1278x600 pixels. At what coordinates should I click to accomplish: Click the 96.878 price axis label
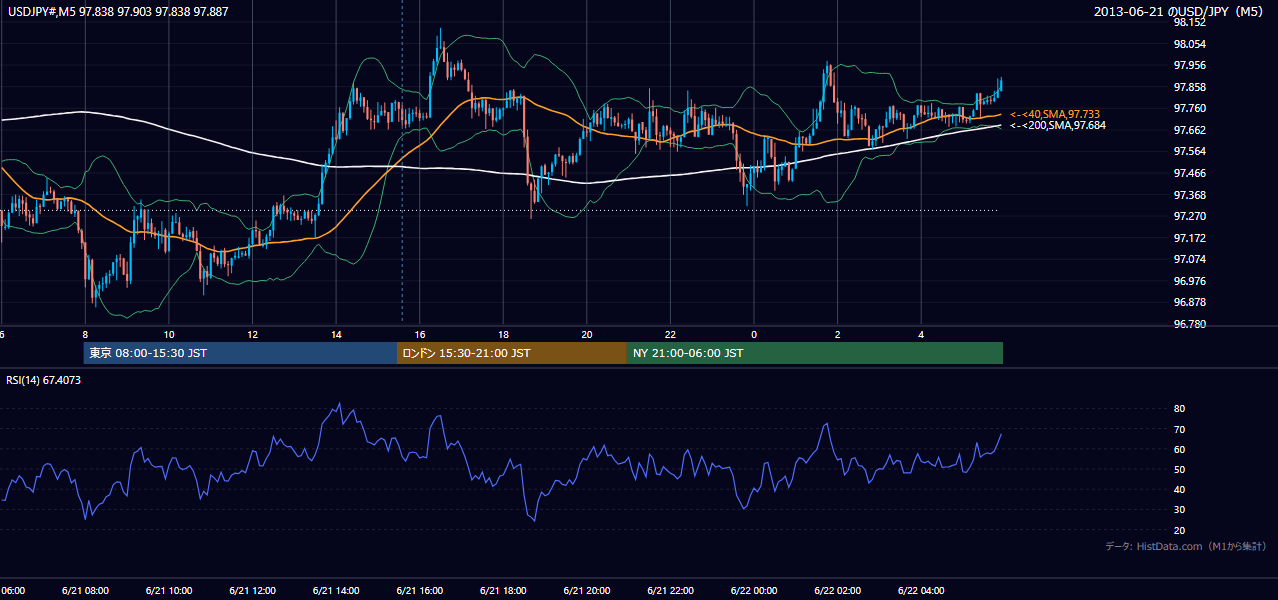tap(1190, 302)
